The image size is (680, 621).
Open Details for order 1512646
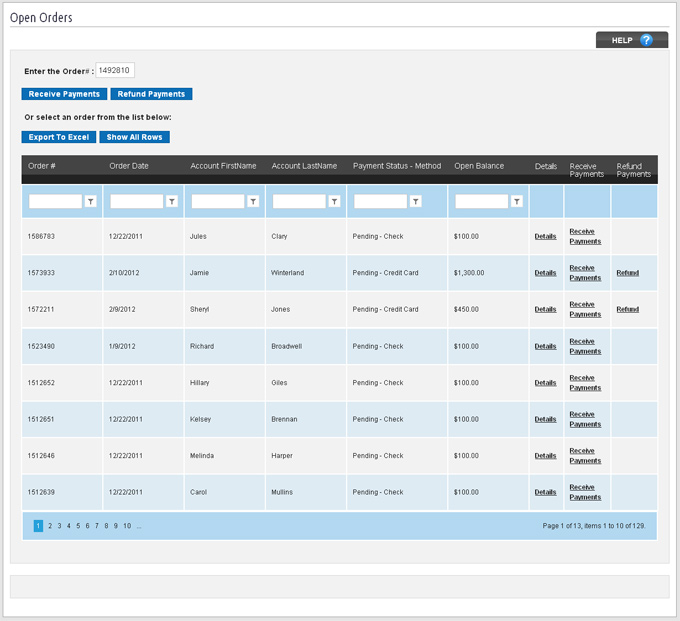click(545, 456)
